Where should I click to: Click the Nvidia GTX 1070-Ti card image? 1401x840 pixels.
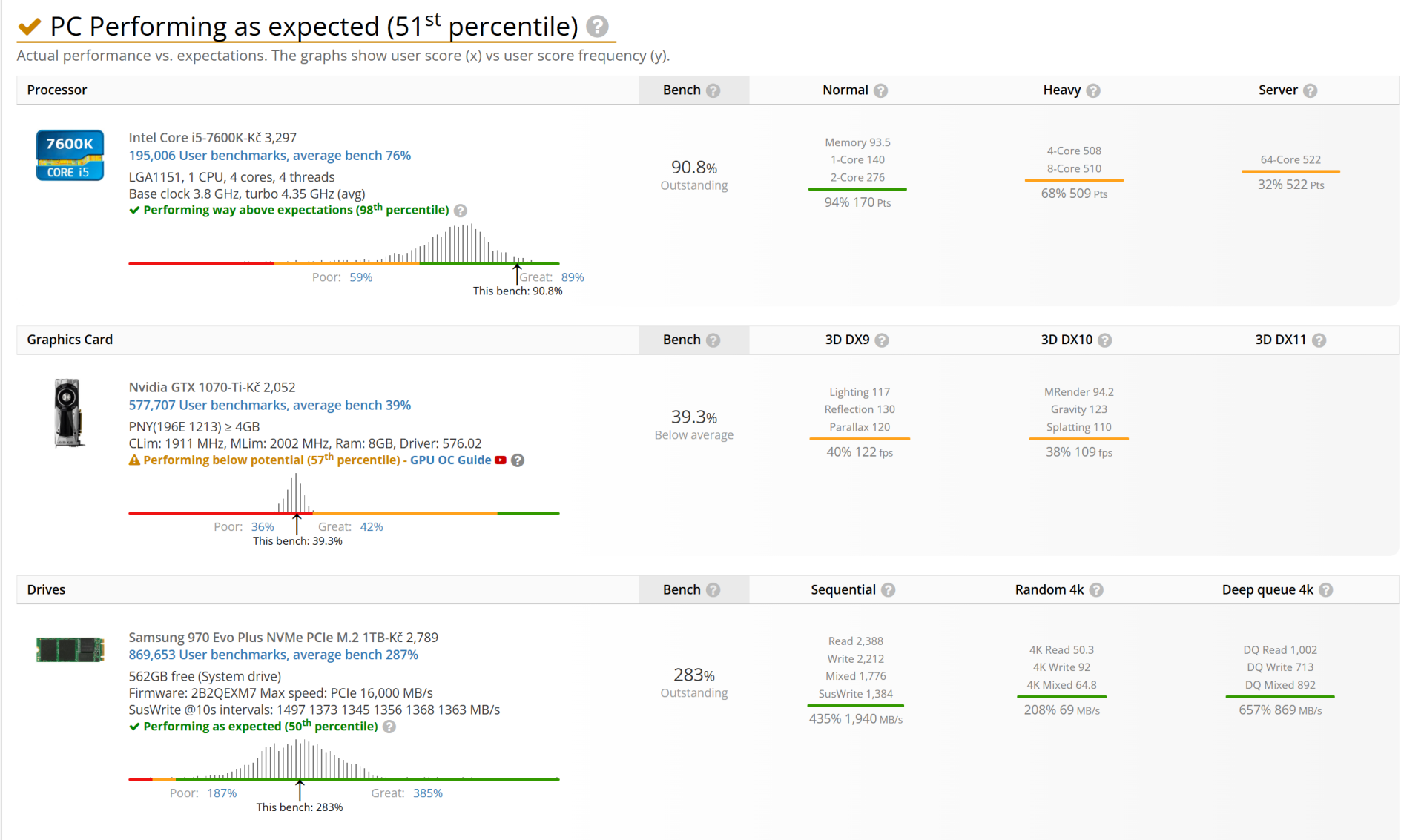[x=68, y=413]
